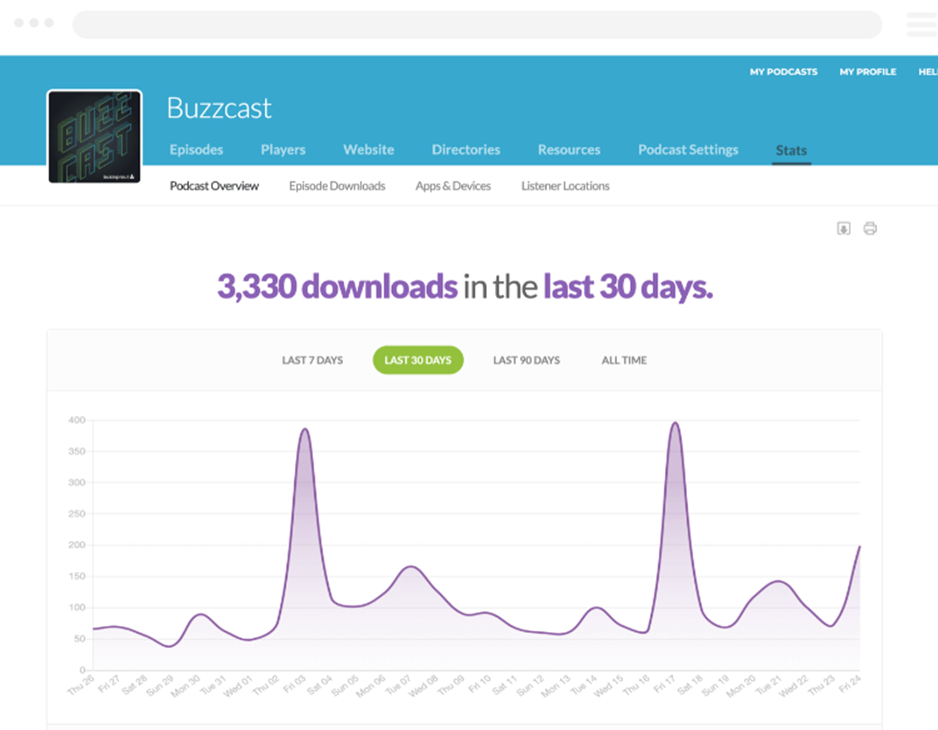This screenshot has height=730, width=938.
Task: Open Podcast Settings tab
Action: coord(688,150)
